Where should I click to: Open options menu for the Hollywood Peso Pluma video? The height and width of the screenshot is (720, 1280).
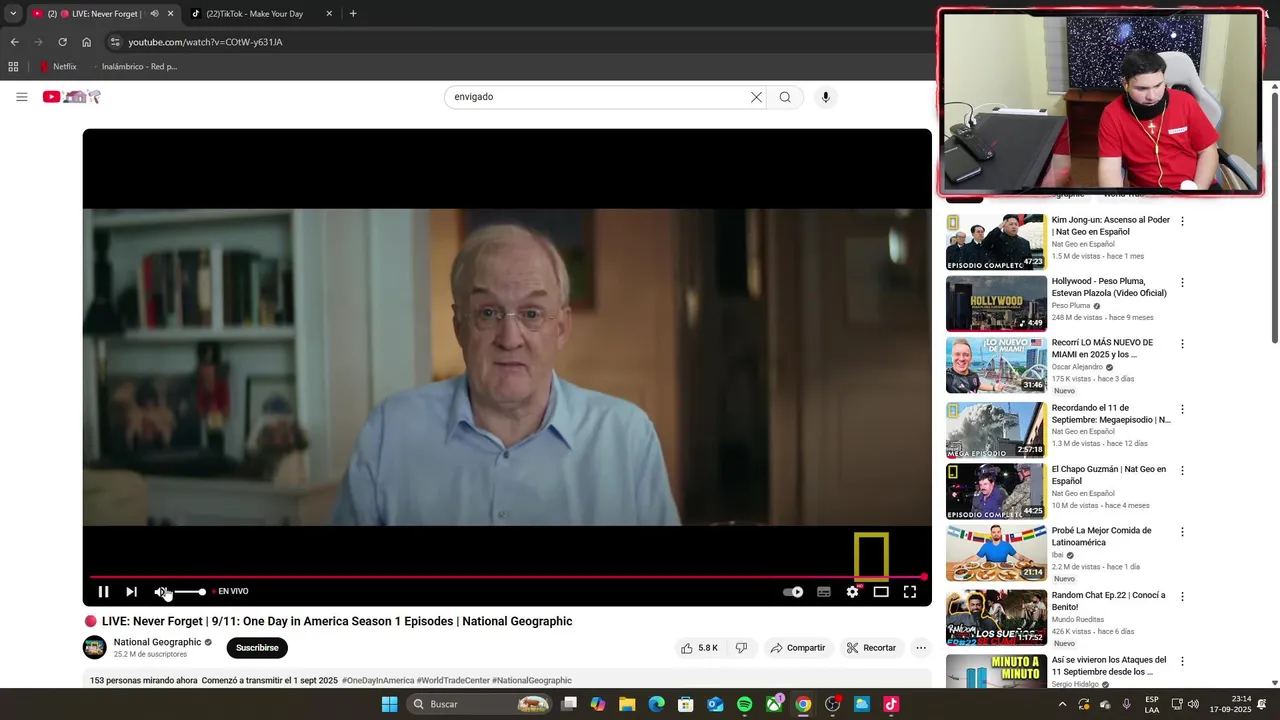coord(1182,283)
